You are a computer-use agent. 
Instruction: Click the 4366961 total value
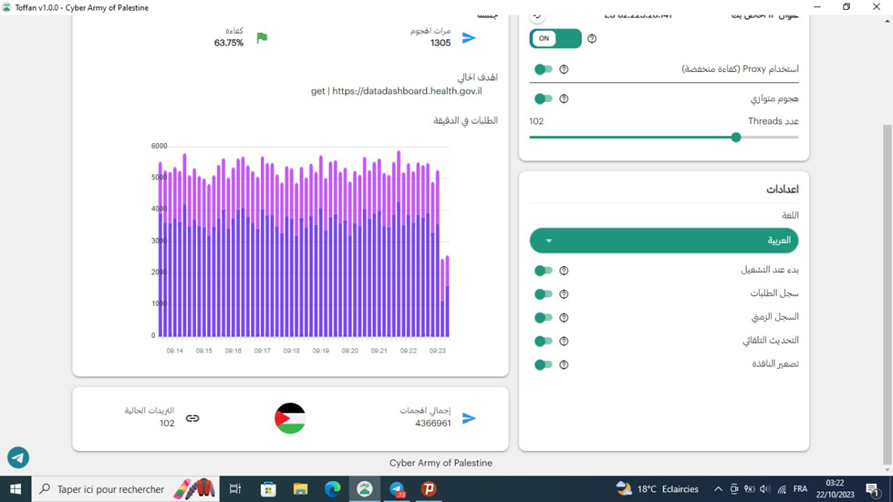coord(433,423)
